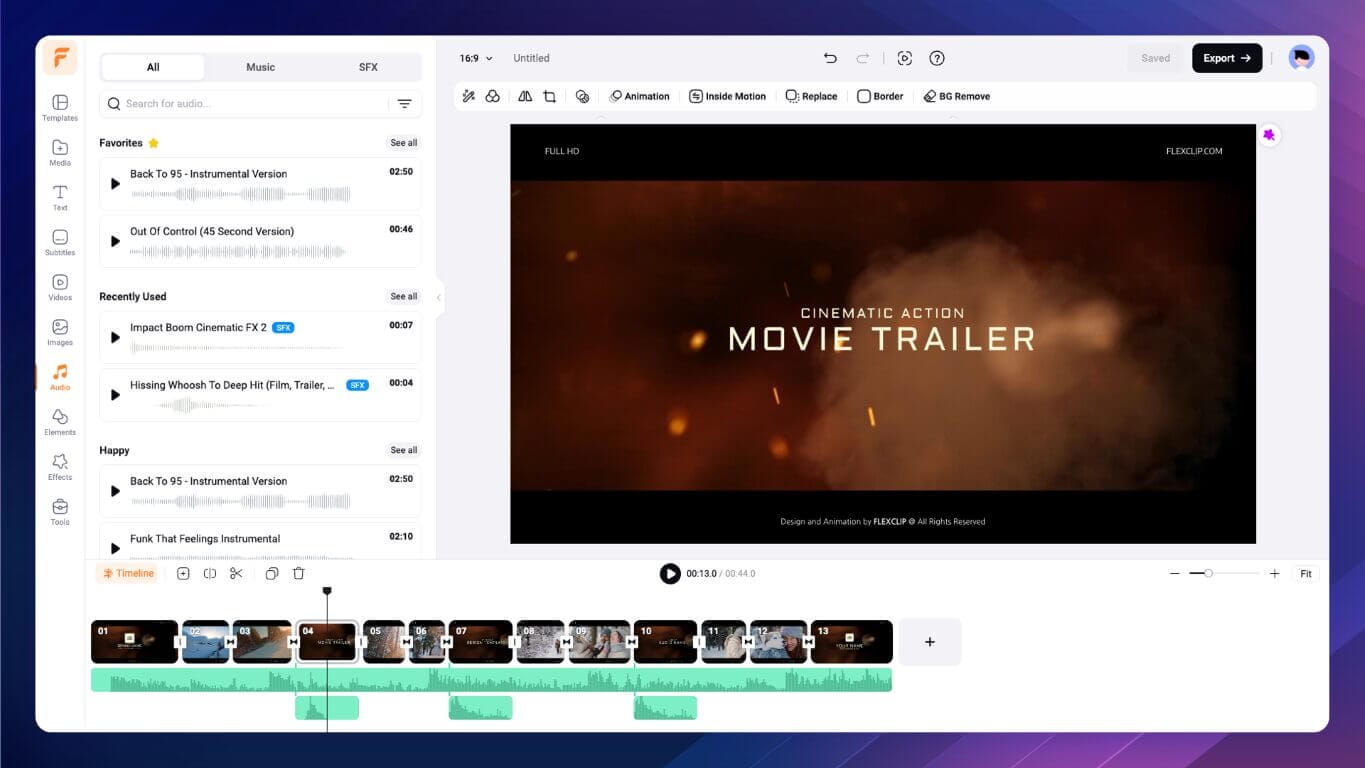Switch to the Music tab
Image resolution: width=1365 pixels, height=768 pixels.
260,67
